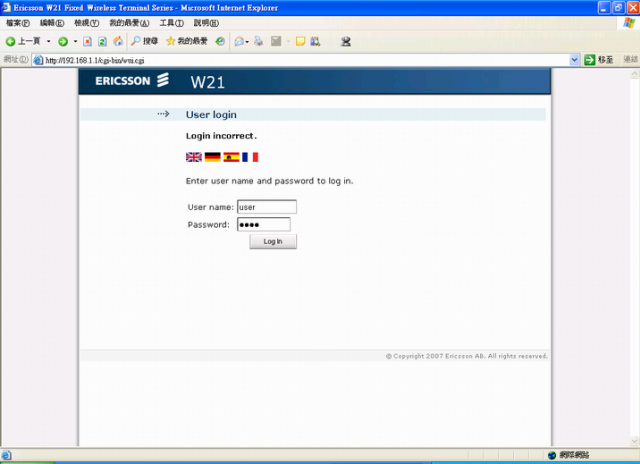Click the Windows flag logo in menu bar
Screen dimensions: 640x464
[x=629, y=23]
